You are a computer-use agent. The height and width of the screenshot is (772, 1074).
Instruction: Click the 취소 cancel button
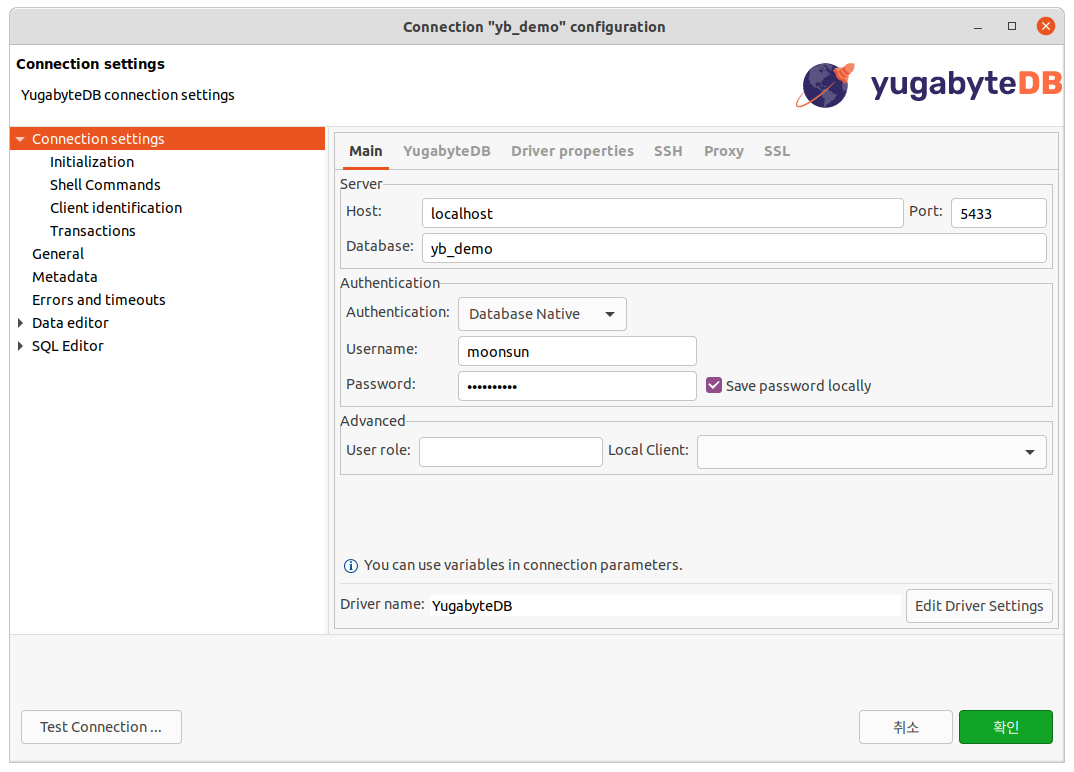click(x=906, y=727)
